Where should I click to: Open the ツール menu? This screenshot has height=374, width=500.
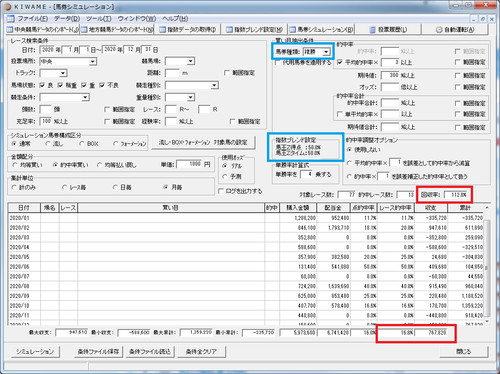(x=99, y=18)
